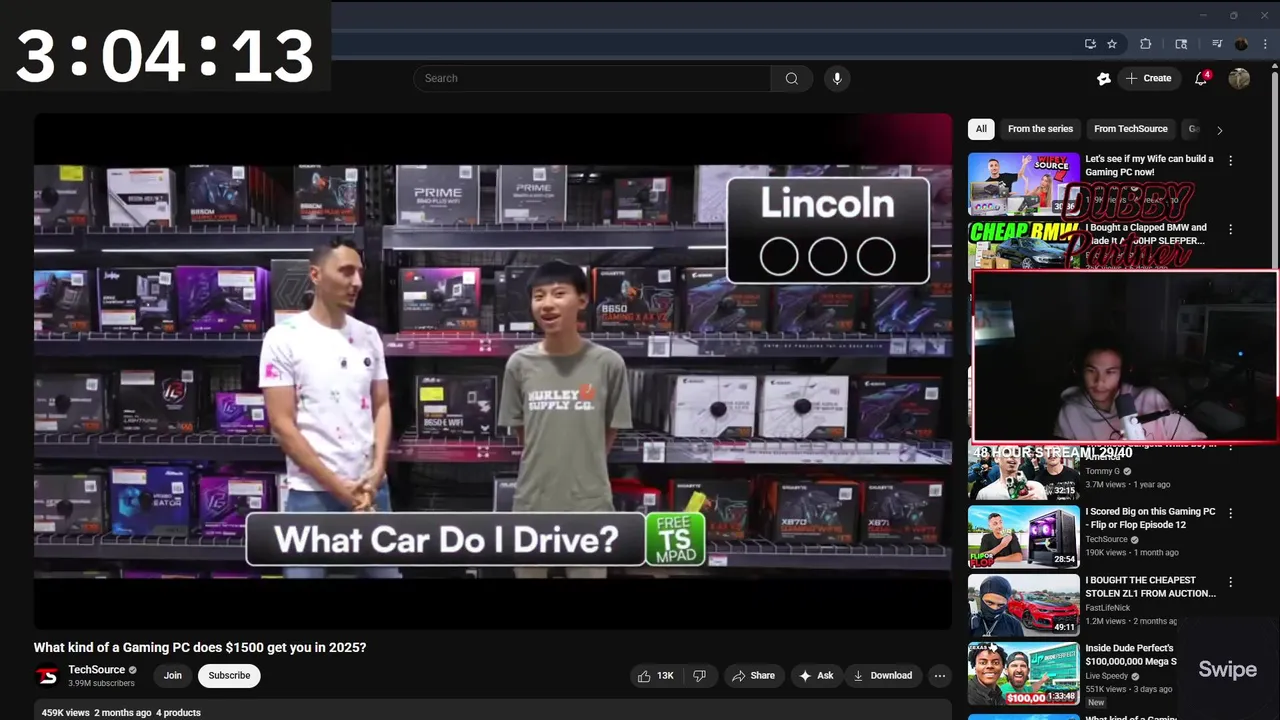The height and width of the screenshot is (720, 1280).
Task: Click the video title 'What kind of a Gaming PC'
Action: 200,648
